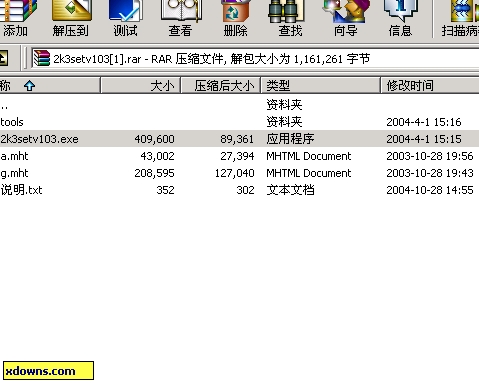Sort by 修改时间 column header
Image resolution: width=479 pixels, height=383 pixels.
coord(430,86)
